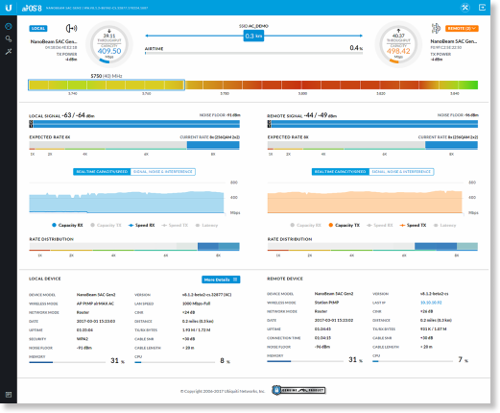Image resolution: width=500 pixels, height=413 pixels.
Task: Click the local NanoBeam 5AC Gen device name
Action: (54, 41)
